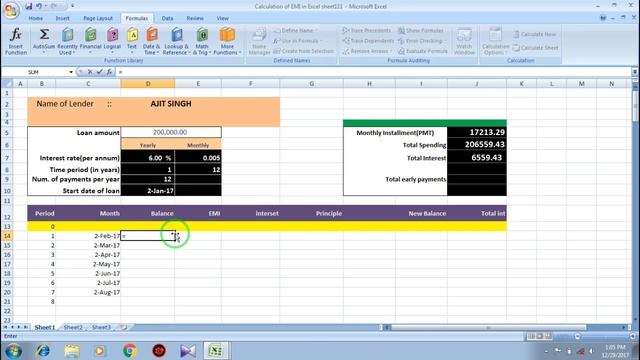
Task: Undo using Quick Access toolbar
Action: click(x=39, y=6)
